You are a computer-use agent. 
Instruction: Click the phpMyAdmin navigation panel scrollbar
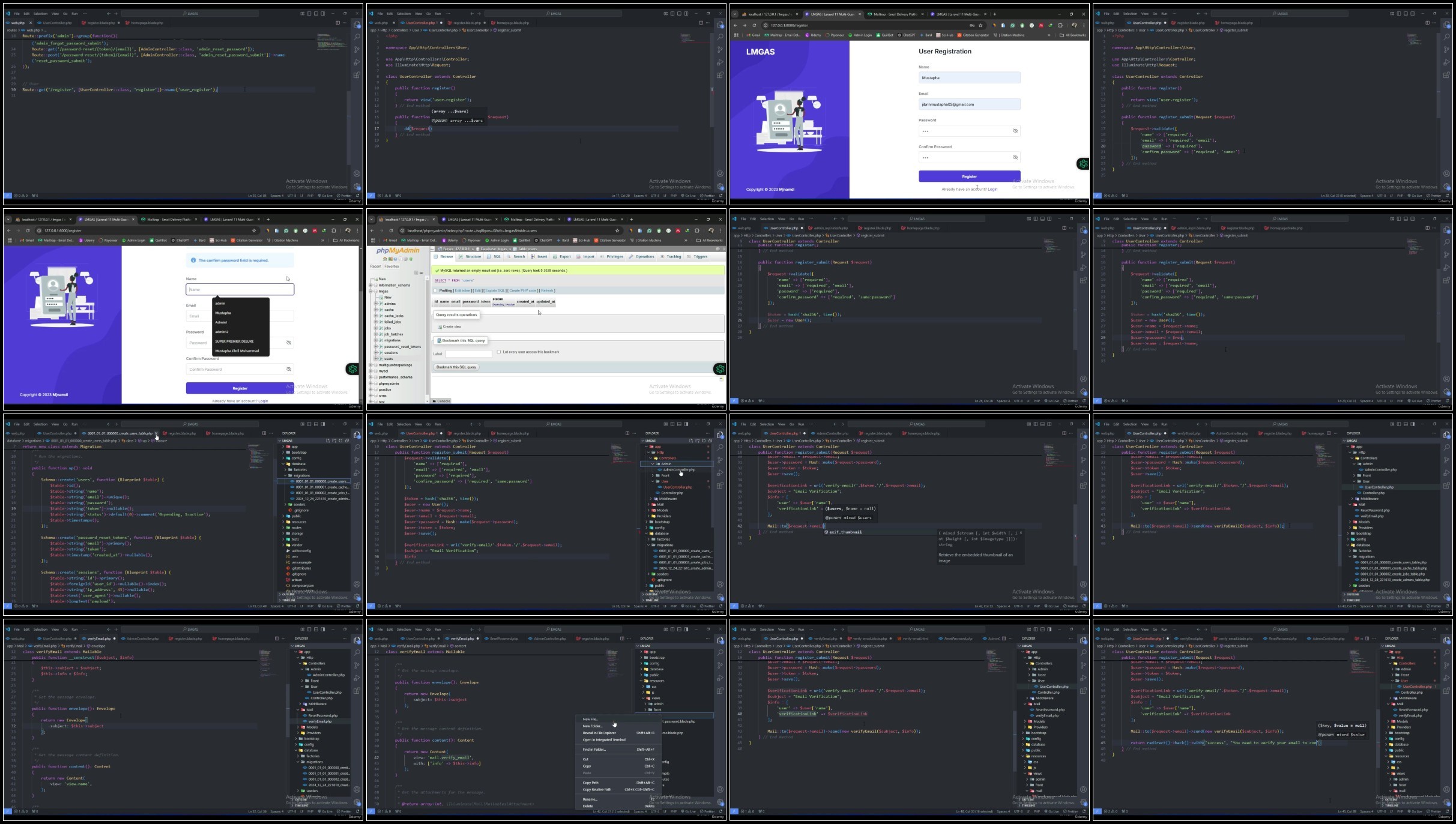click(x=427, y=336)
